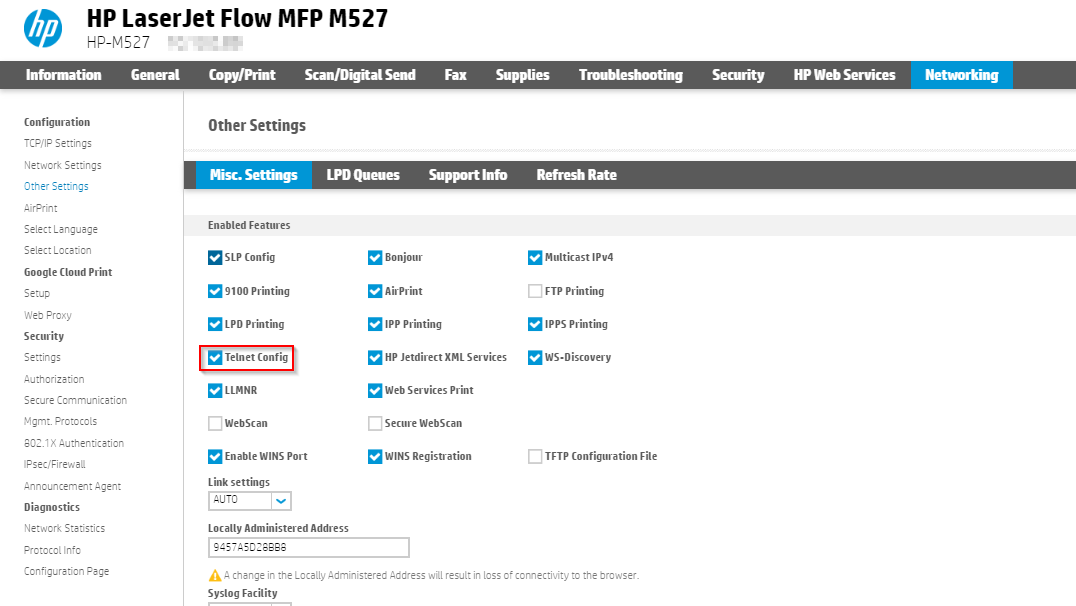Go to the Troubleshooting tab
Screen dimensions: 1076x606
coord(630,75)
